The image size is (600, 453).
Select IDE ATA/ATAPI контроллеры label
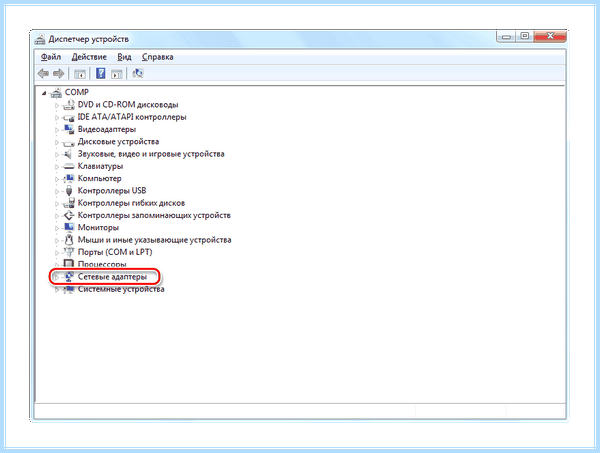pyautogui.click(x=132, y=117)
